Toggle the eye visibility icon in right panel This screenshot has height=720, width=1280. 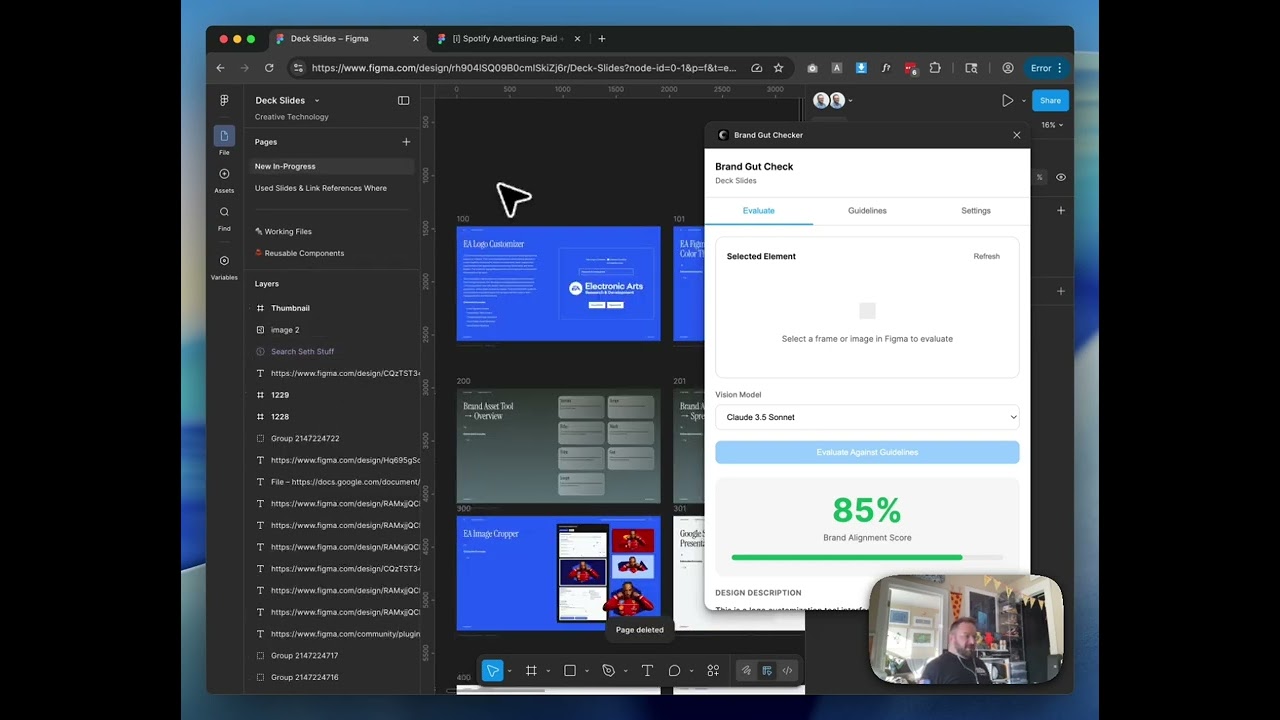tap(1061, 177)
